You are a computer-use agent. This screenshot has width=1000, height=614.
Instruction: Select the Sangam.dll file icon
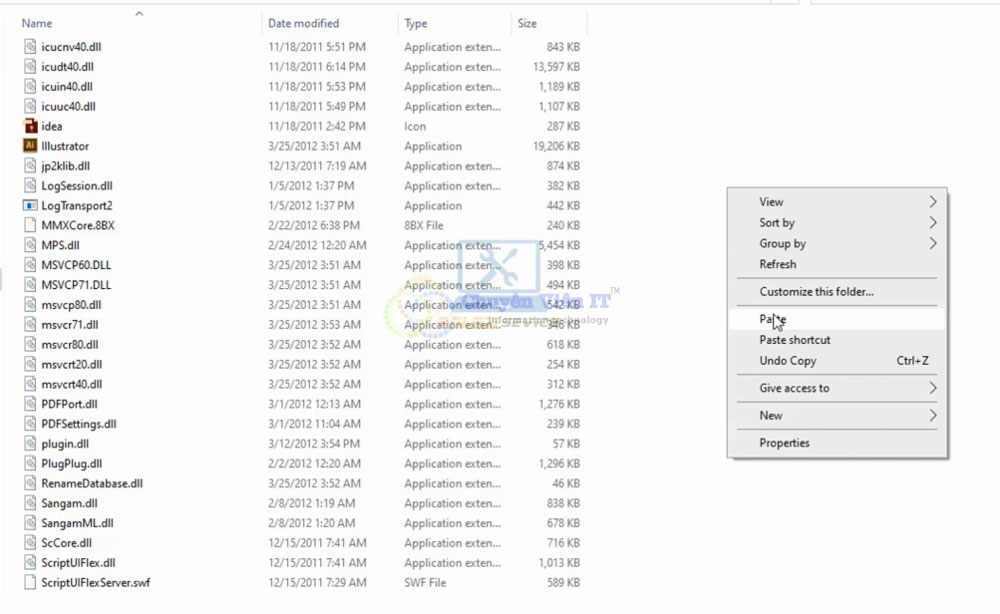[x=30, y=503]
